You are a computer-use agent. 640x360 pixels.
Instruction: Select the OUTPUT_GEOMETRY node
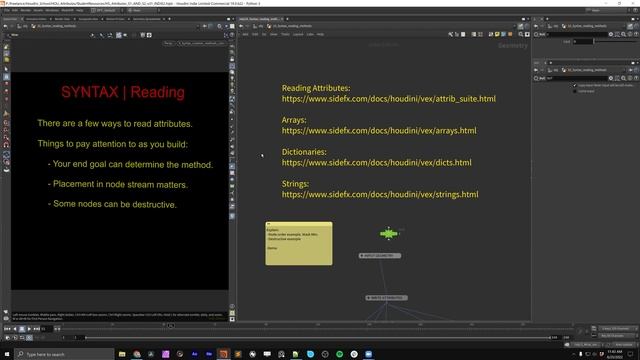tap(380, 256)
